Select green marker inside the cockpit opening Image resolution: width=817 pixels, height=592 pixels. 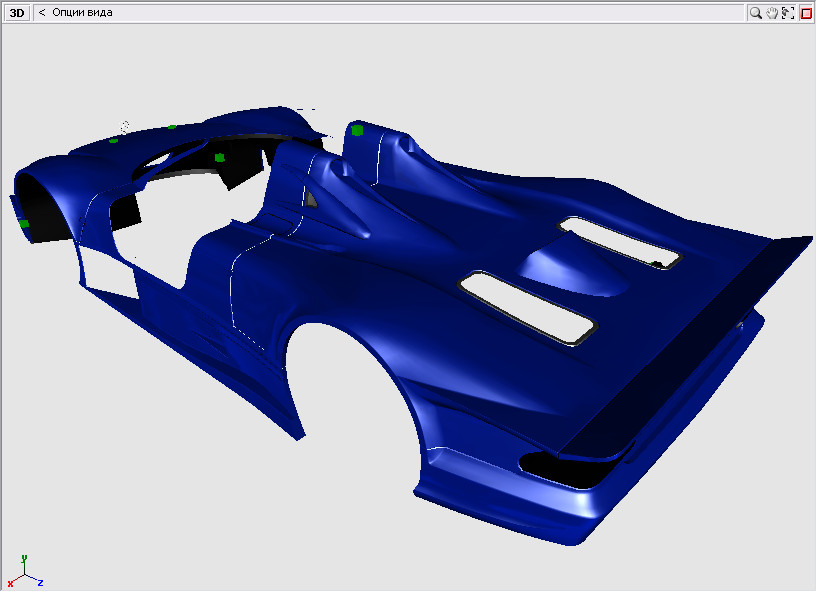click(x=219, y=157)
